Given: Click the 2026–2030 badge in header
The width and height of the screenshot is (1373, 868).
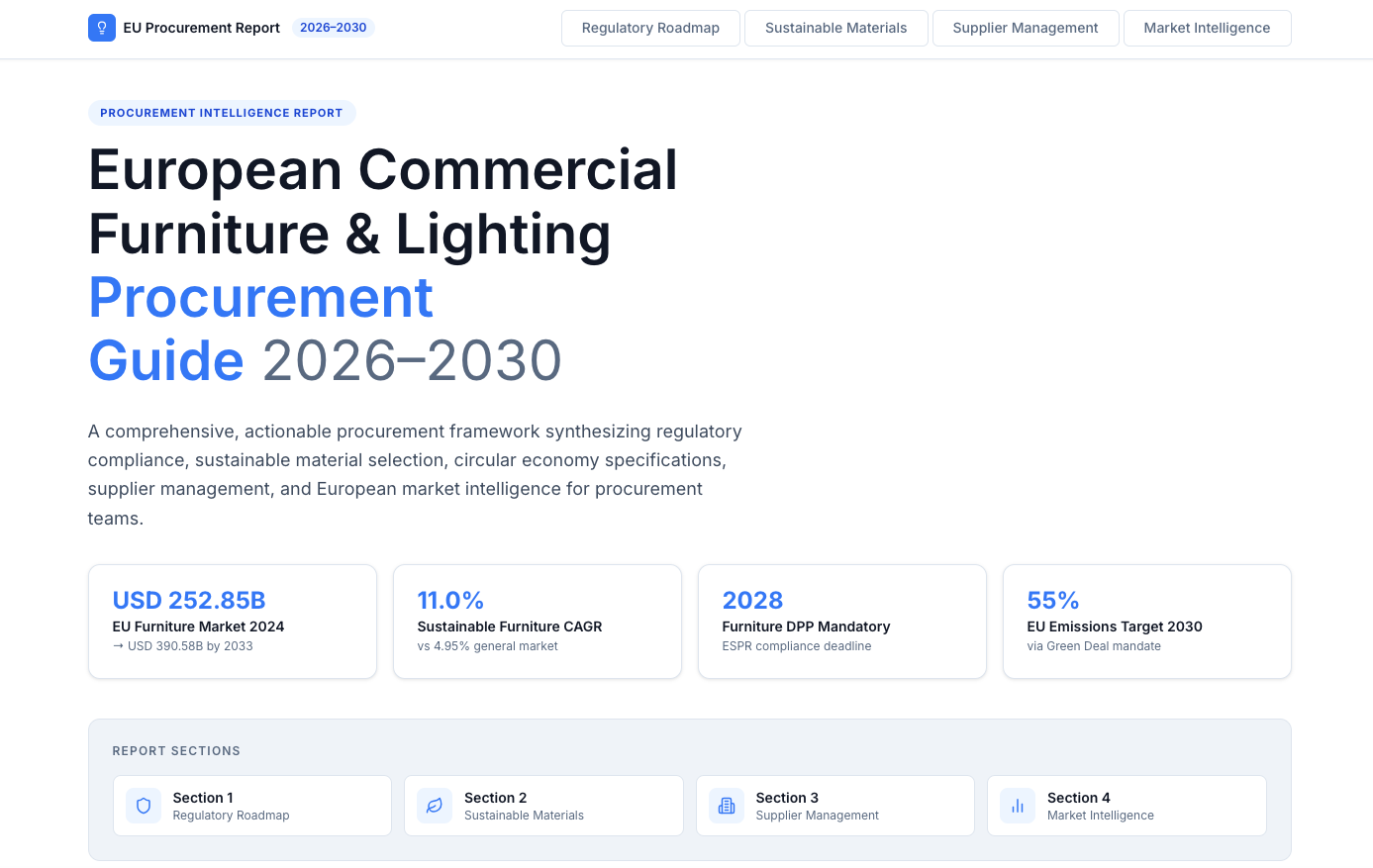Looking at the screenshot, I should click(x=333, y=28).
